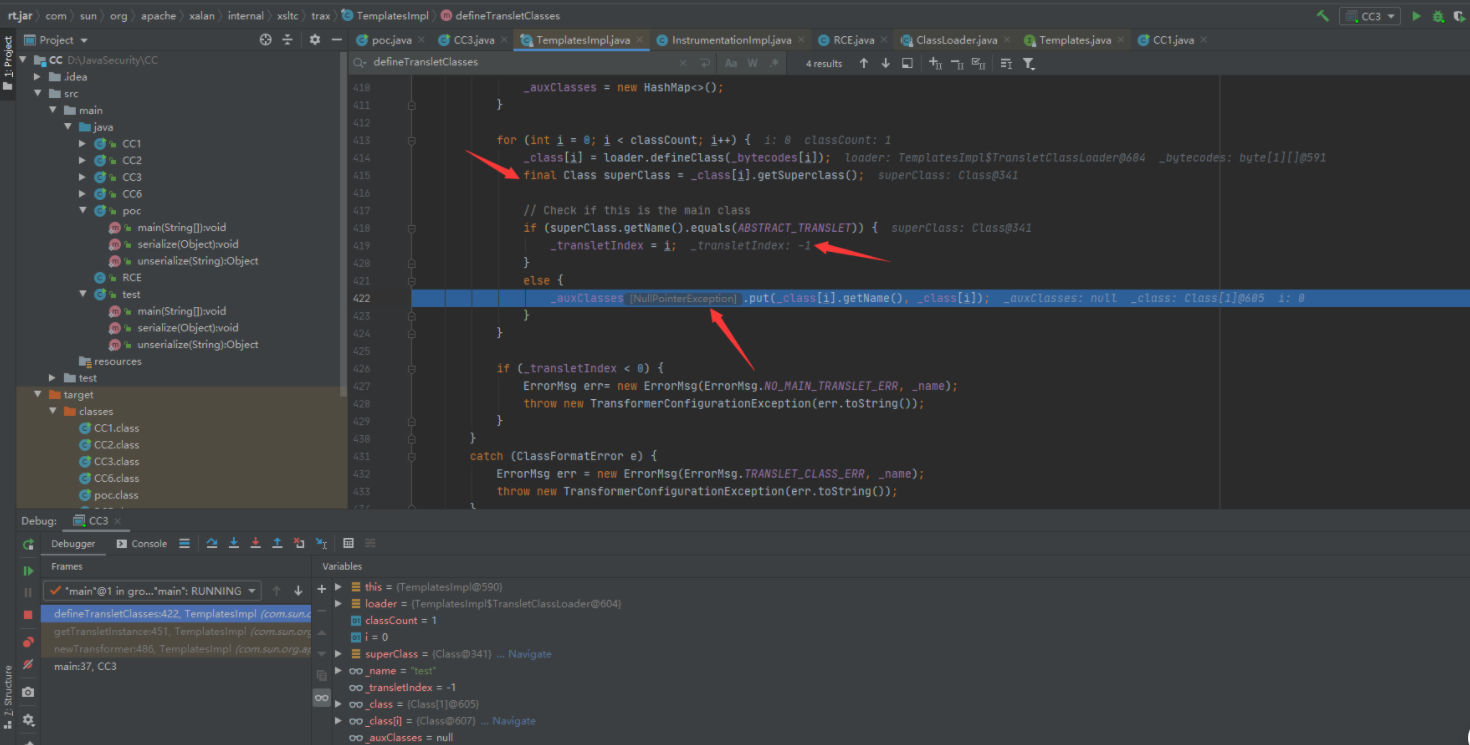
Task: Expand the .idea folder
Action: (x=38, y=77)
